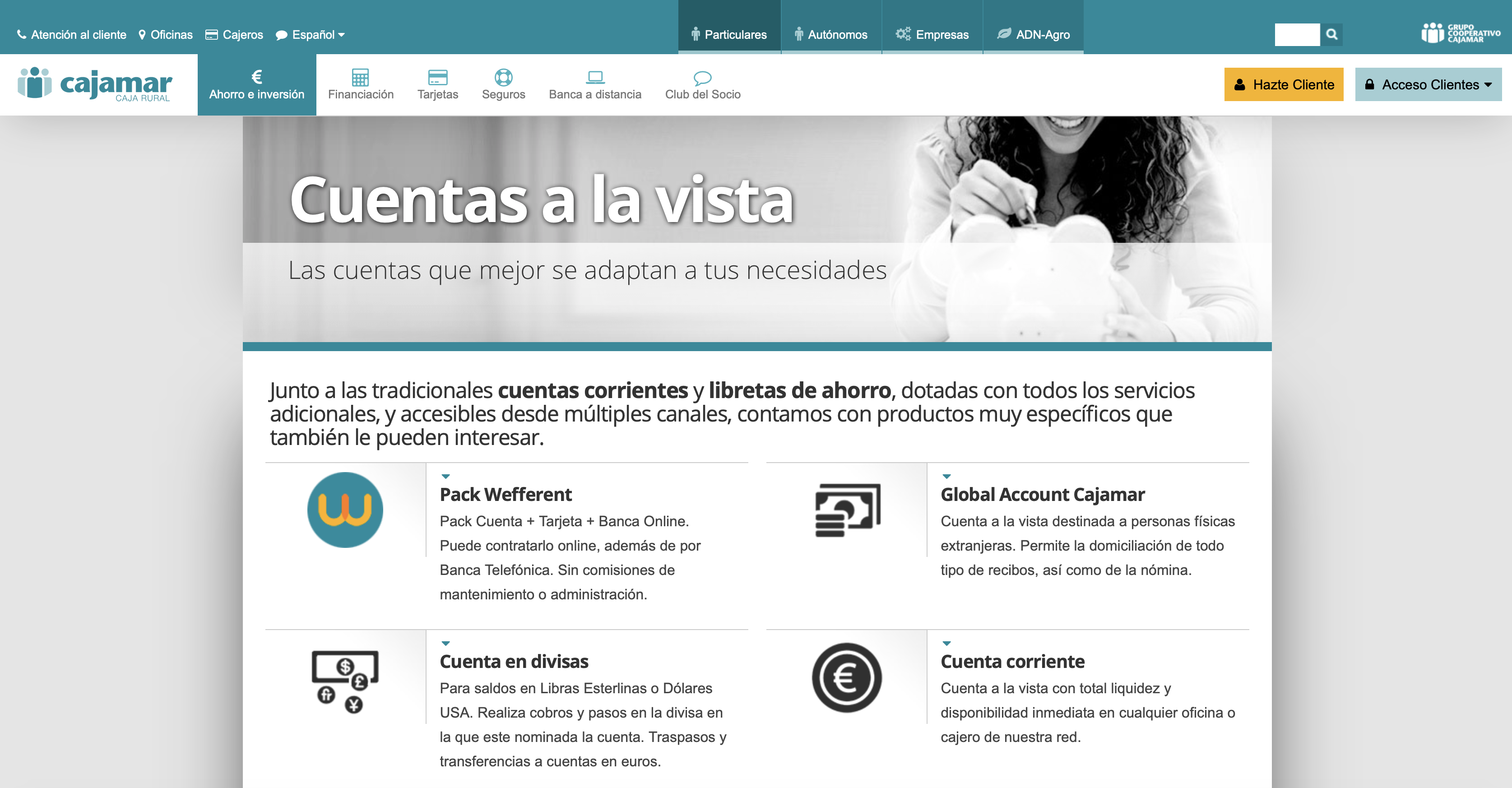Click the credit card icon above Tarjetas
Image resolution: width=1512 pixels, height=788 pixels.
438,78
